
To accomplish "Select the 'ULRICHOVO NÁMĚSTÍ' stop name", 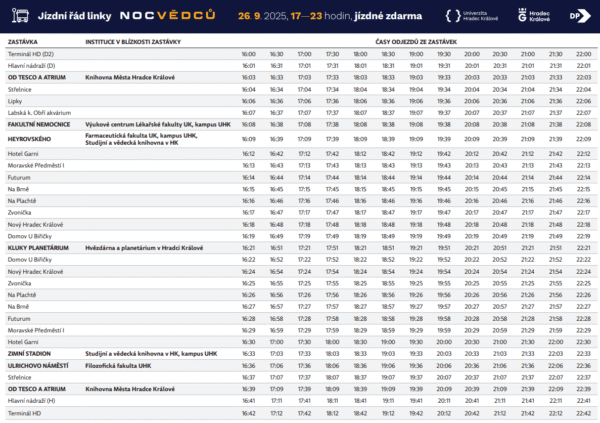I will point(38,366).
